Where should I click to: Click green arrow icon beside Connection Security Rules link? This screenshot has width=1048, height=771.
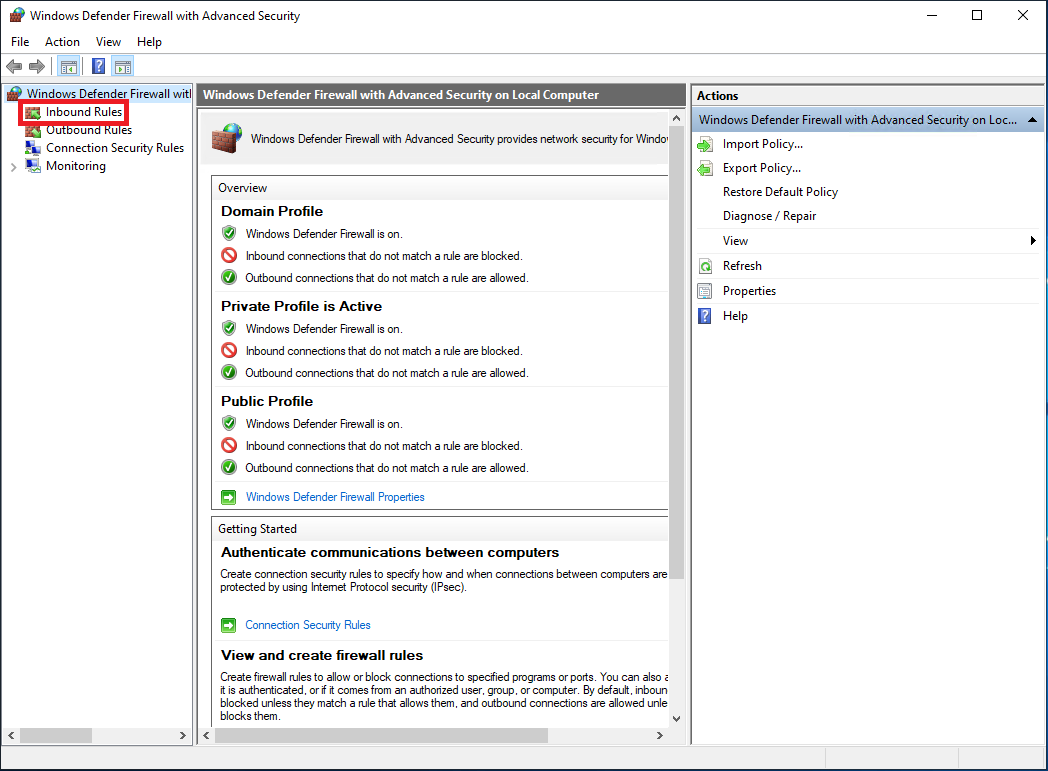[229, 625]
